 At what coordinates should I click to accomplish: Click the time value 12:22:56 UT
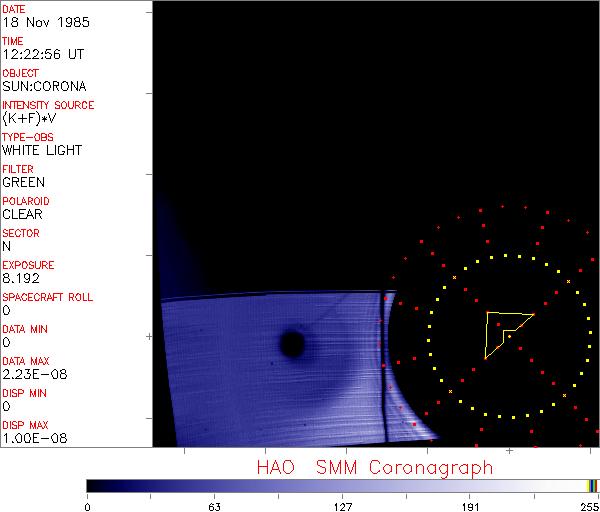coord(42,54)
